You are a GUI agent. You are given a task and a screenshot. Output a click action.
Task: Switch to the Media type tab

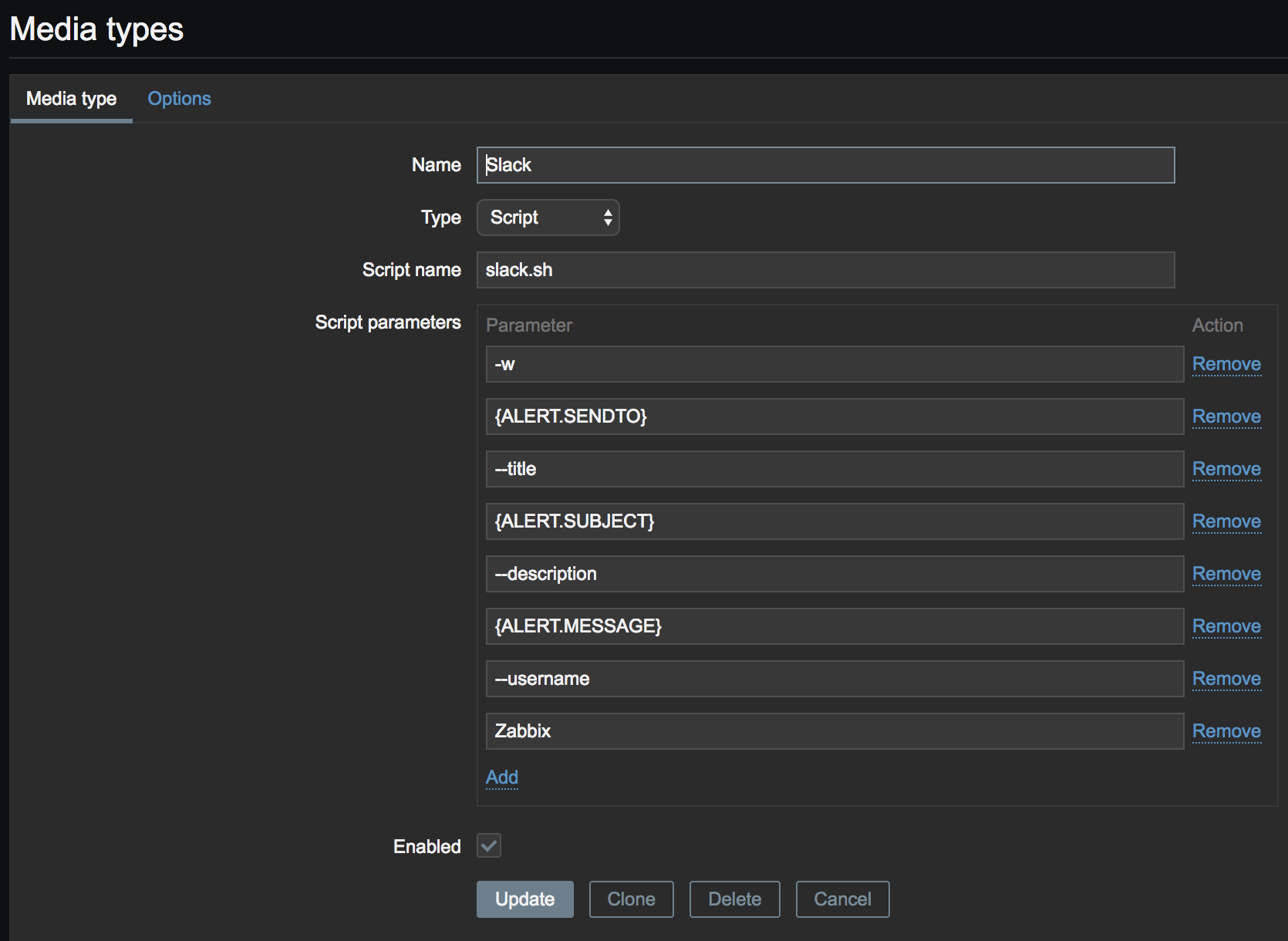click(x=71, y=99)
